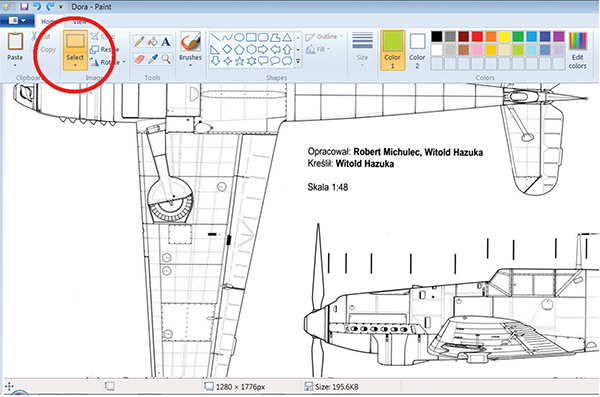The image size is (600, 397).
Task: Select the Eraser tool
Action: (x=140, y=59)
